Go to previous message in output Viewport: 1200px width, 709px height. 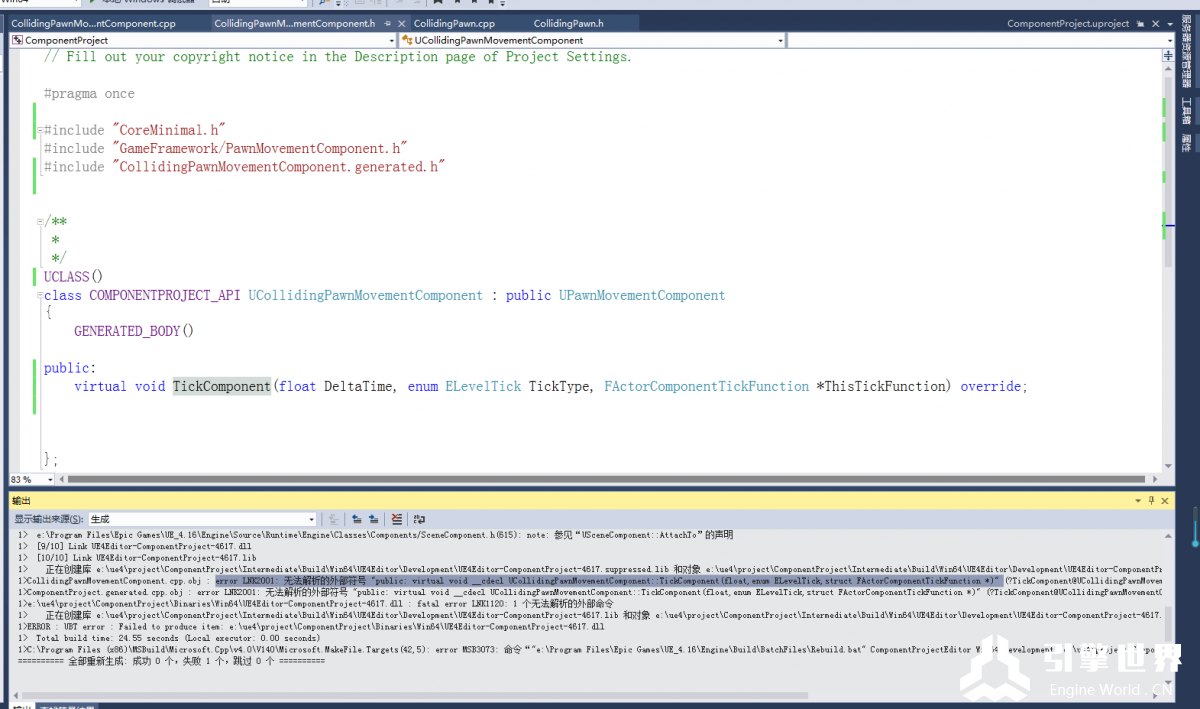(357, 519)
